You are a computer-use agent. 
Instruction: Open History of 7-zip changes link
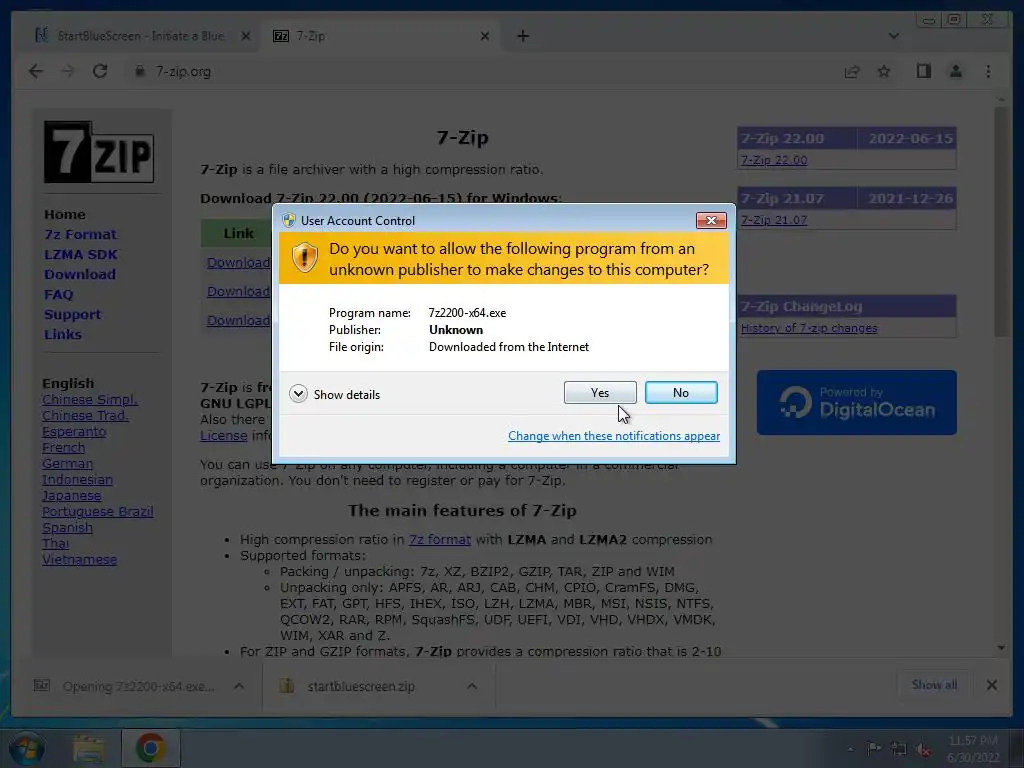coord(809,328)
